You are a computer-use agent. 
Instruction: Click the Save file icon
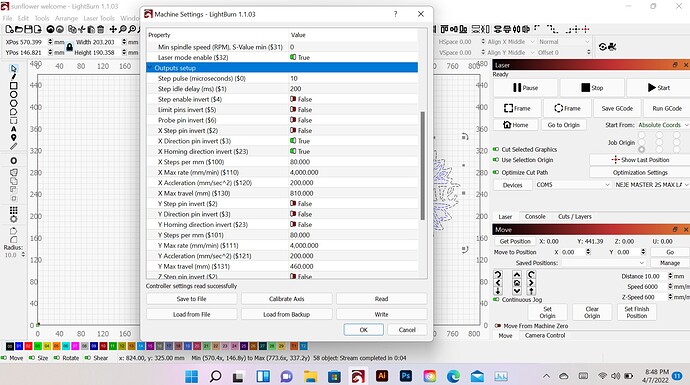[x=28, y=29]
